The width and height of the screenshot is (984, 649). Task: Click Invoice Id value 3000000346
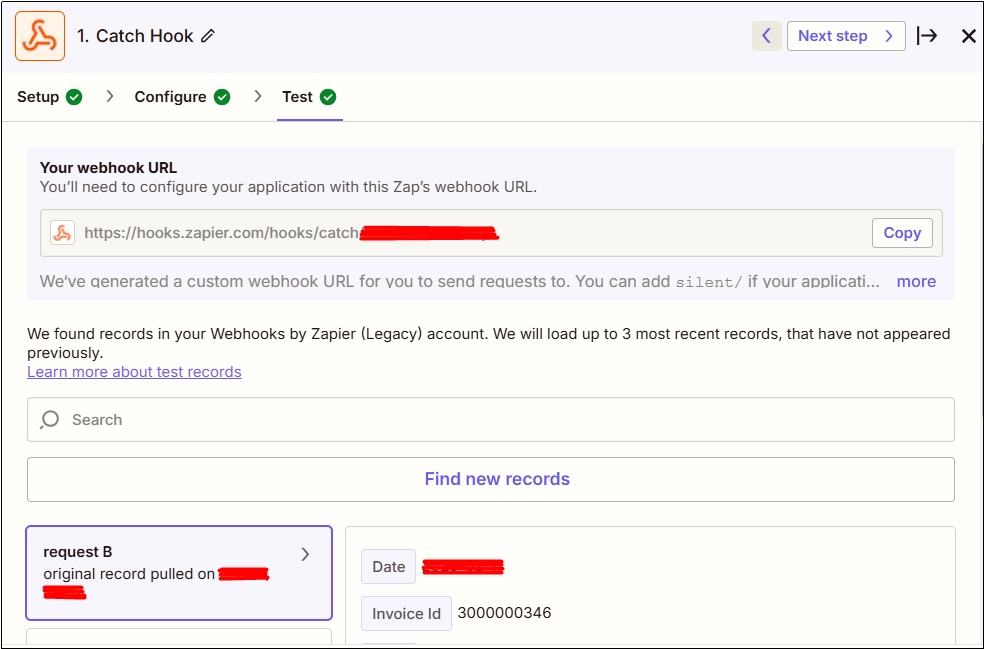coord(505,613)
